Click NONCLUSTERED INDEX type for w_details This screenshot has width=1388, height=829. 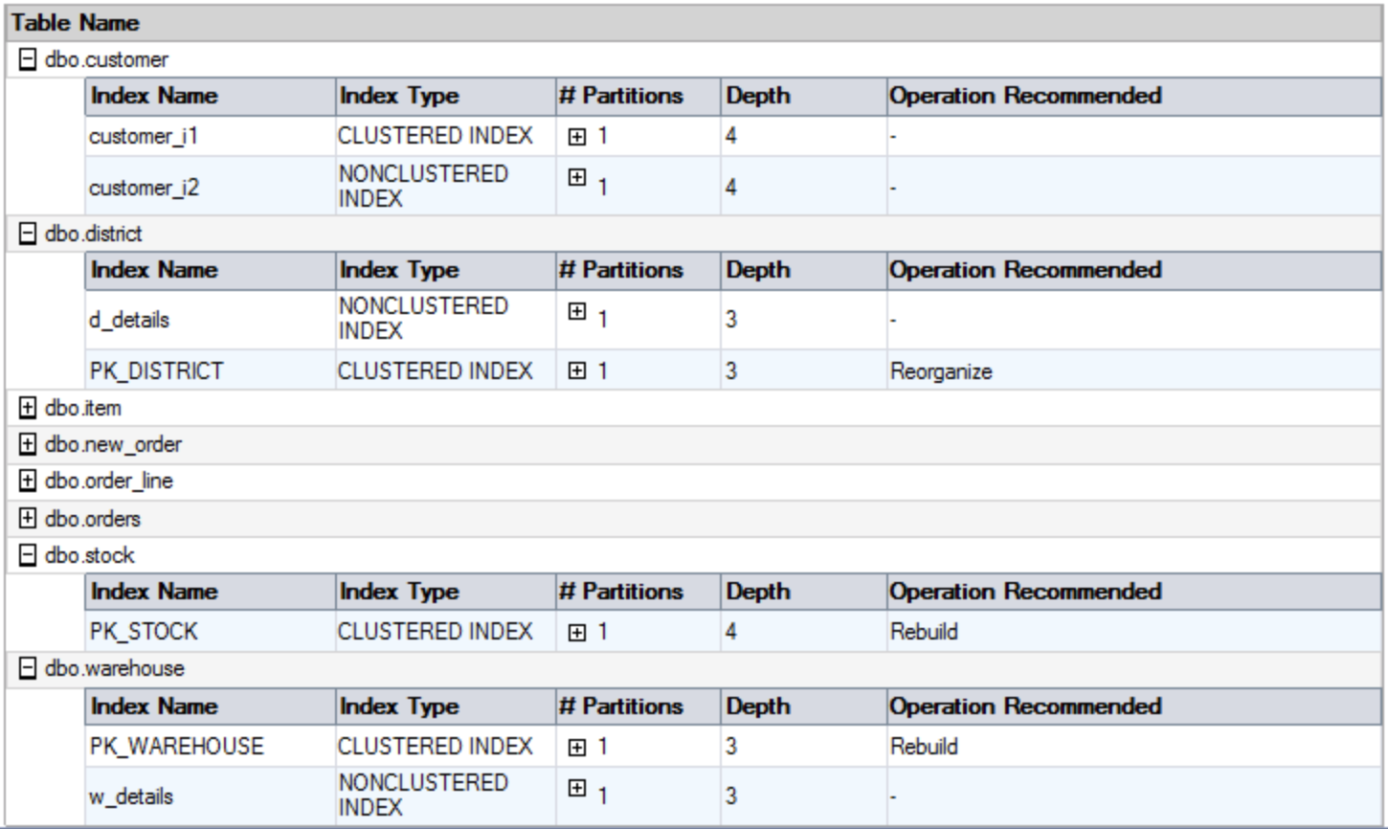423,796
